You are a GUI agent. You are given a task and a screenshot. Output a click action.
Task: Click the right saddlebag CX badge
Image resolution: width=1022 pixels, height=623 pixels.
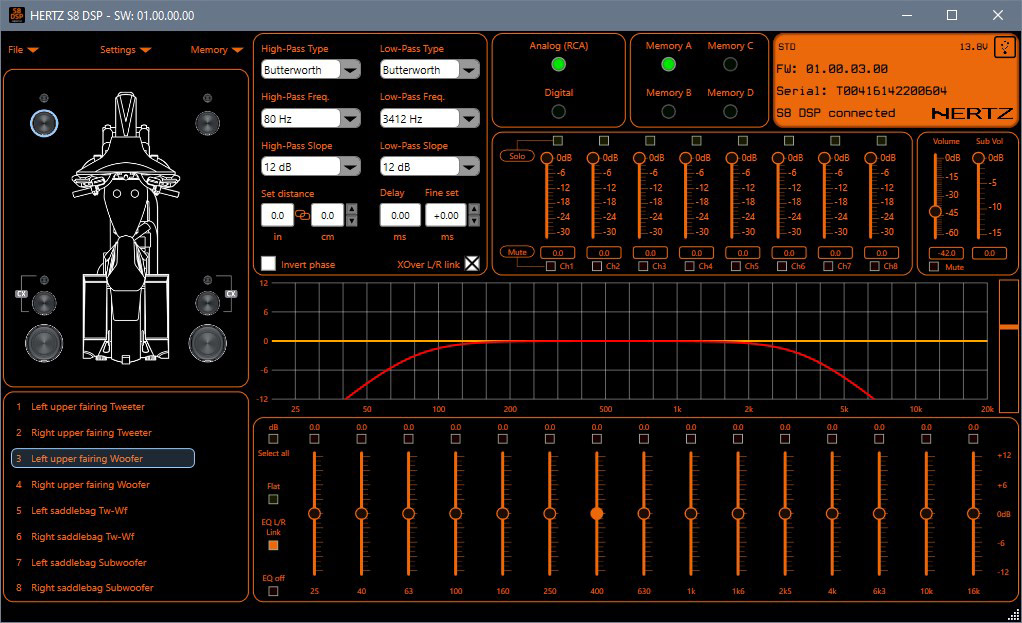click(231, 294)
